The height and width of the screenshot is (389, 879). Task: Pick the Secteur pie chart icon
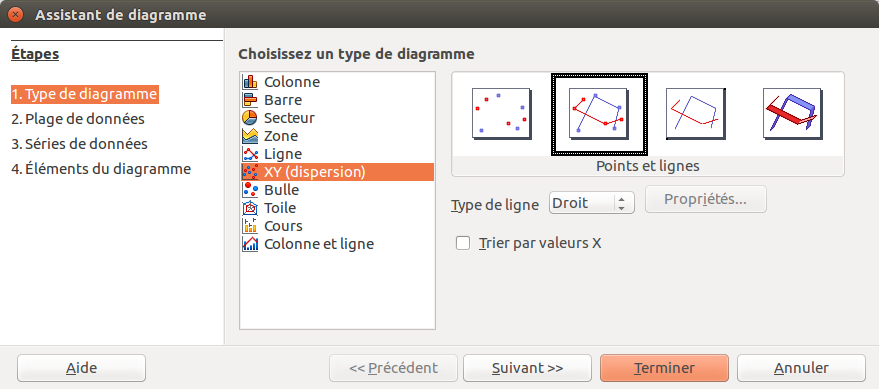pos(249,118)
